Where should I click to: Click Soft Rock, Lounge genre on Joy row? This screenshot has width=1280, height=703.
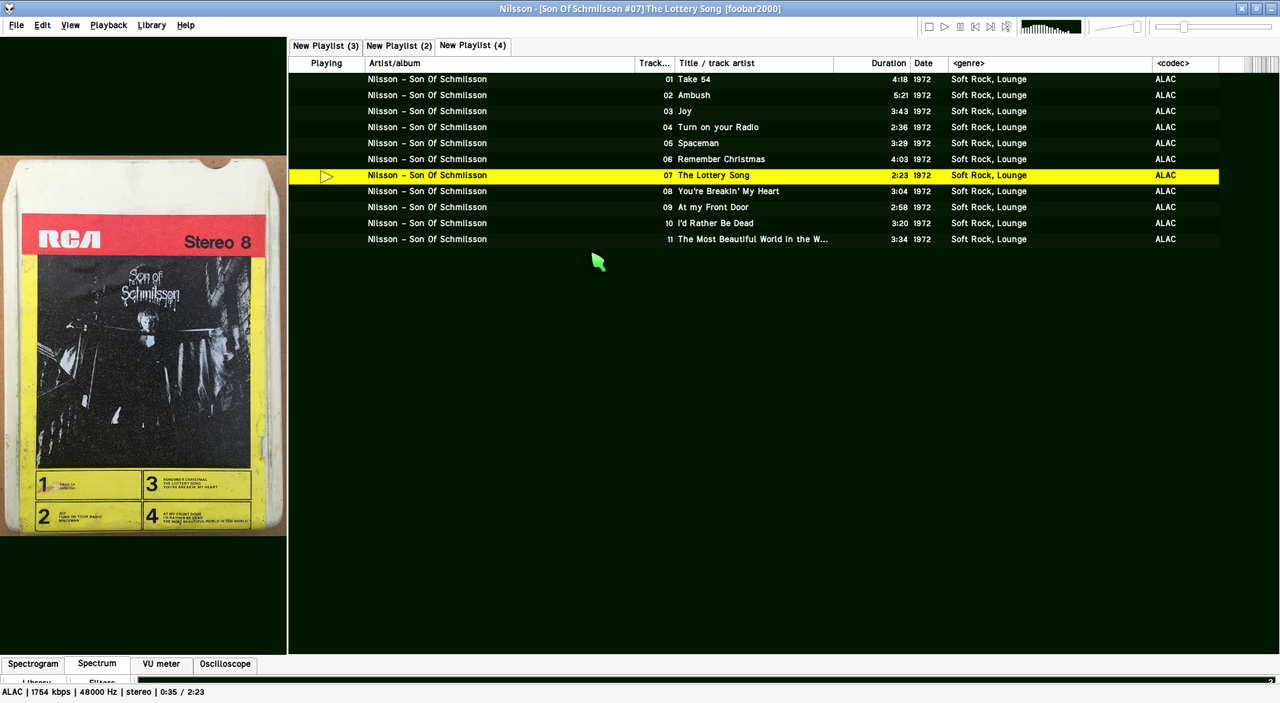point(989,112)
